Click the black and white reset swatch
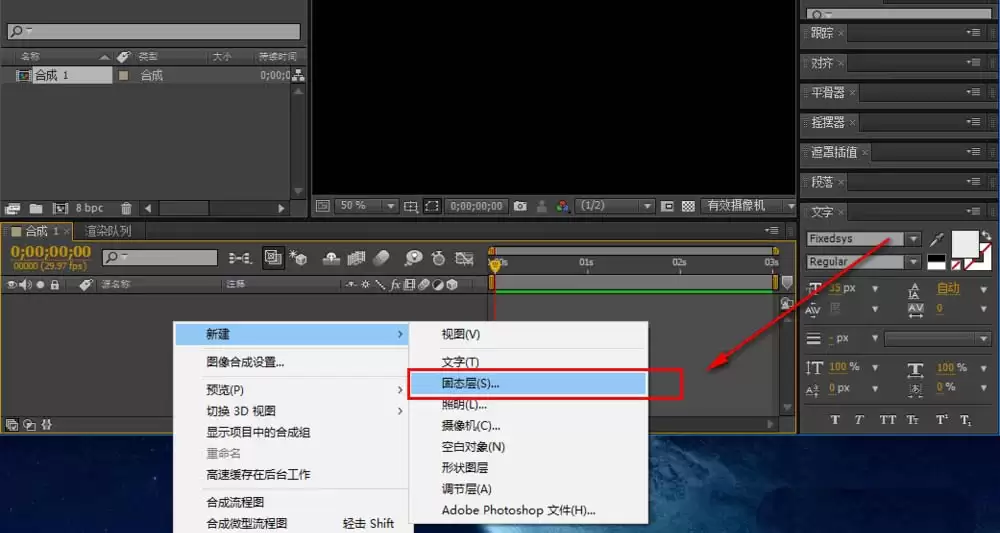1000x533 pixels. pyautogui.click(x=936, y=262)
